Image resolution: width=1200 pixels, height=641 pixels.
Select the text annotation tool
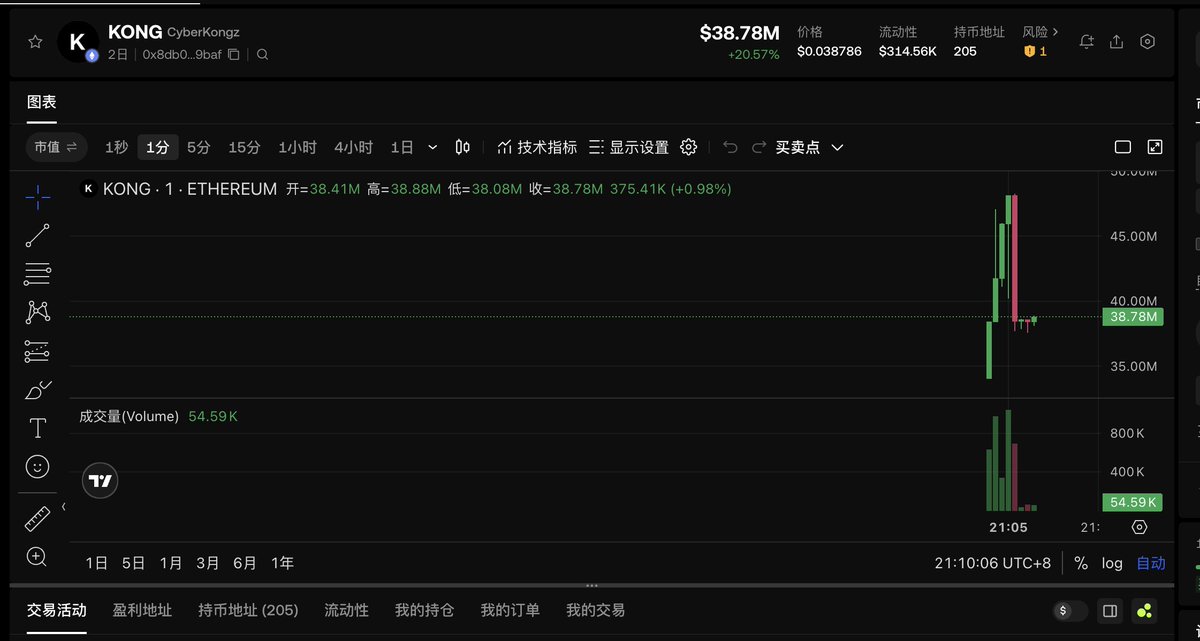click(x=37, y=428)
